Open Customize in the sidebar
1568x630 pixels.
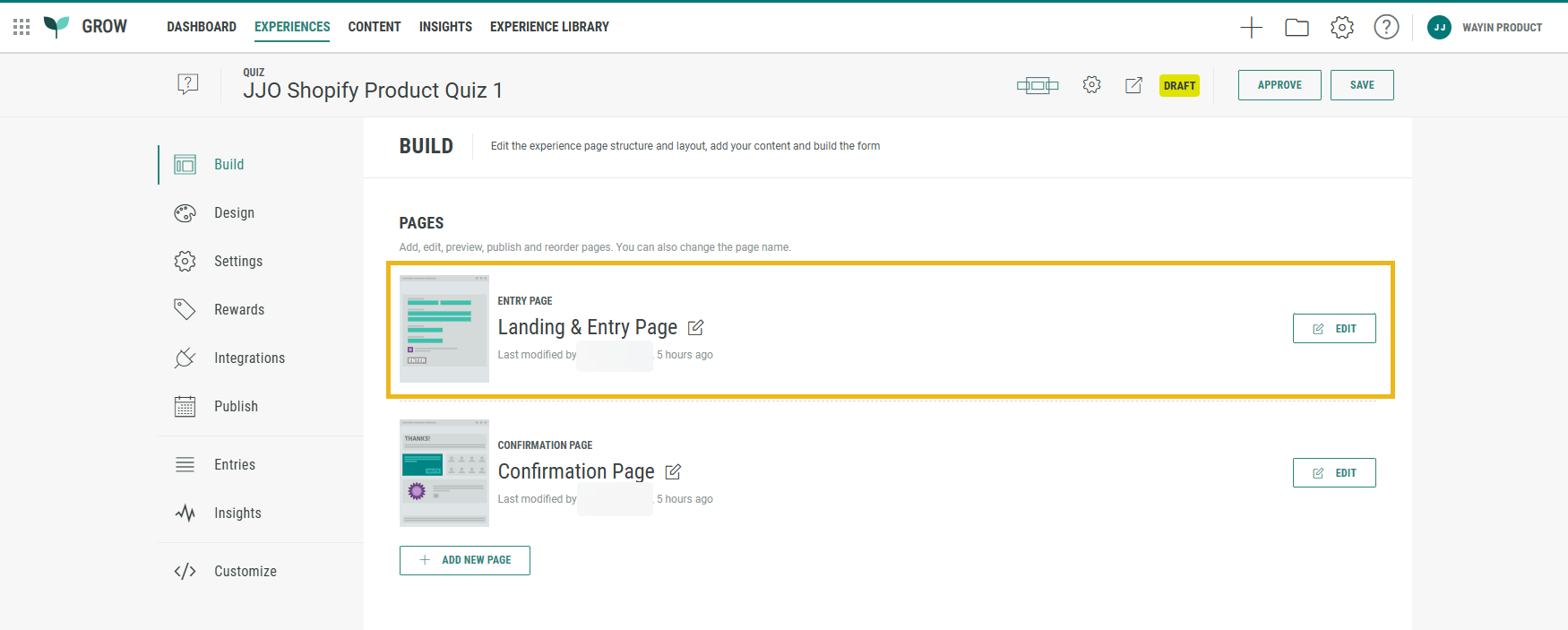[x=245, y=572]
